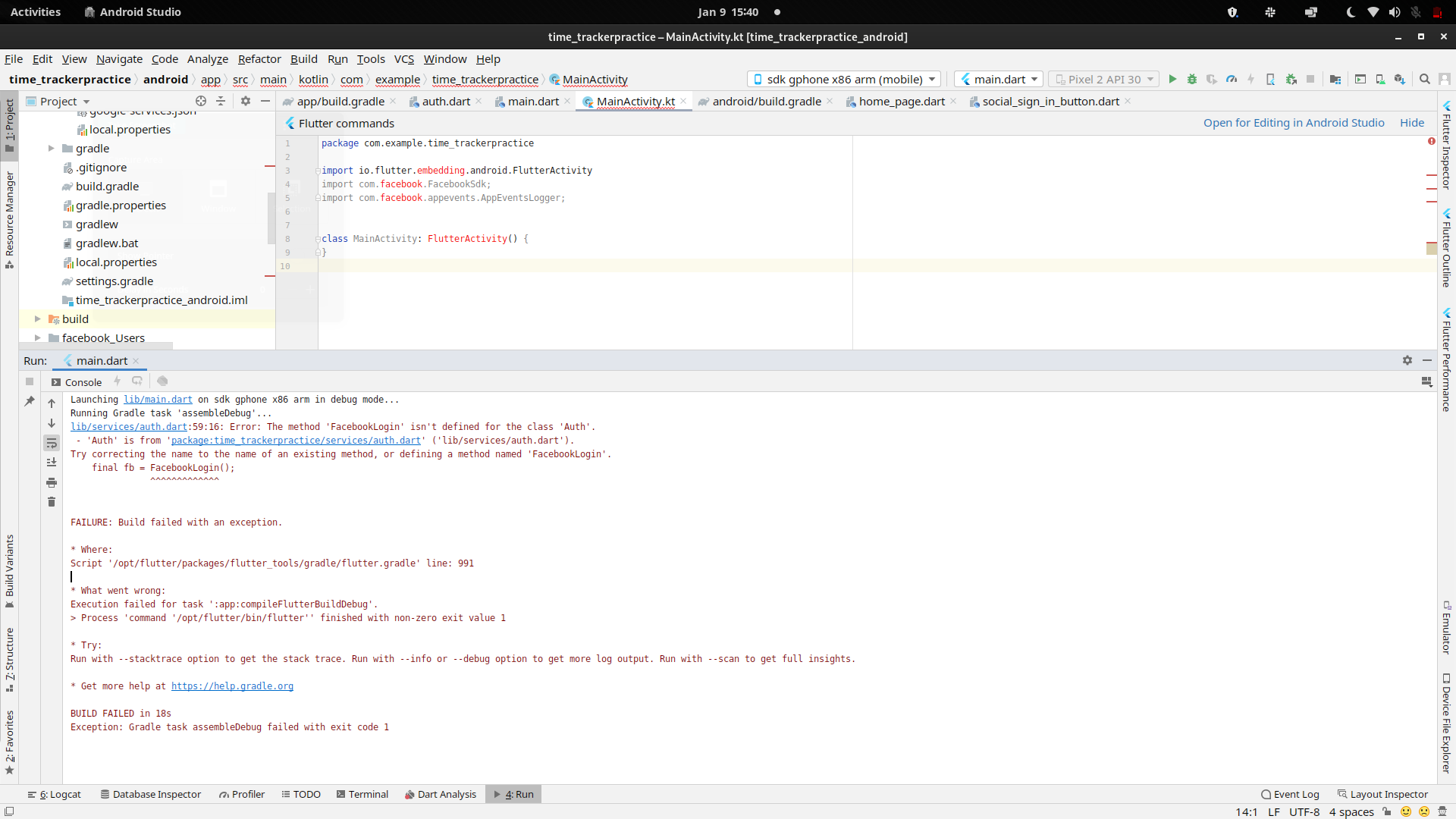Image resolution: width=1456 pixels, height=819 pixels.
Task: Toggle soft-wrap in Run console
Action: click(52, 443)
